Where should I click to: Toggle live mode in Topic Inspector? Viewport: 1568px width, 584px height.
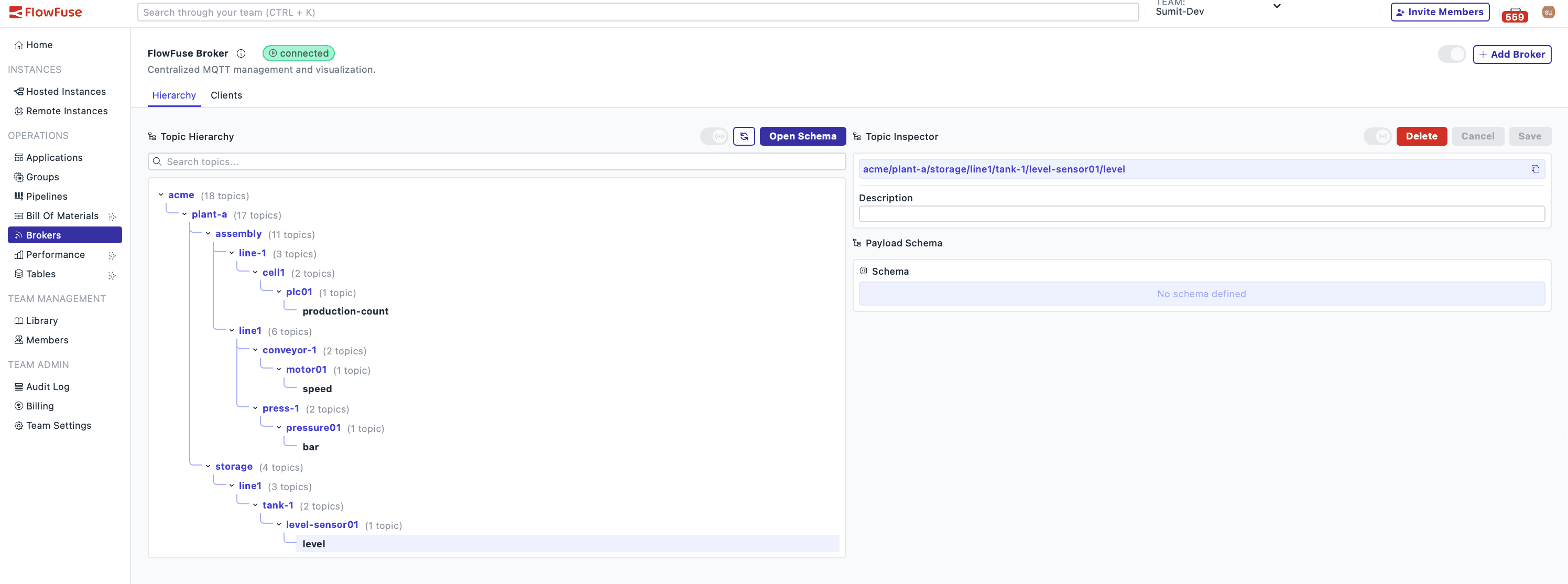point(1378,136)
